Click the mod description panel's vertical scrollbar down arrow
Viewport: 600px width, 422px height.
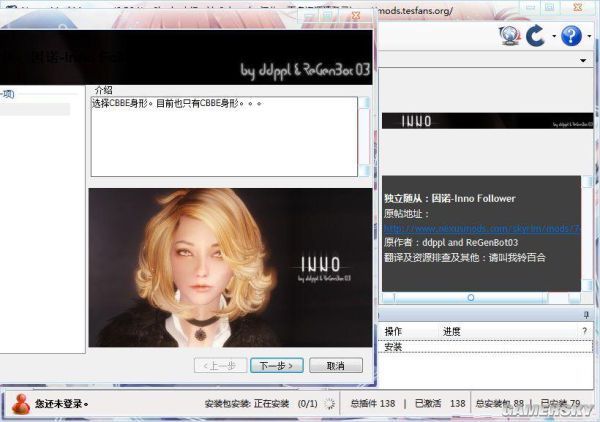[587, 285]
